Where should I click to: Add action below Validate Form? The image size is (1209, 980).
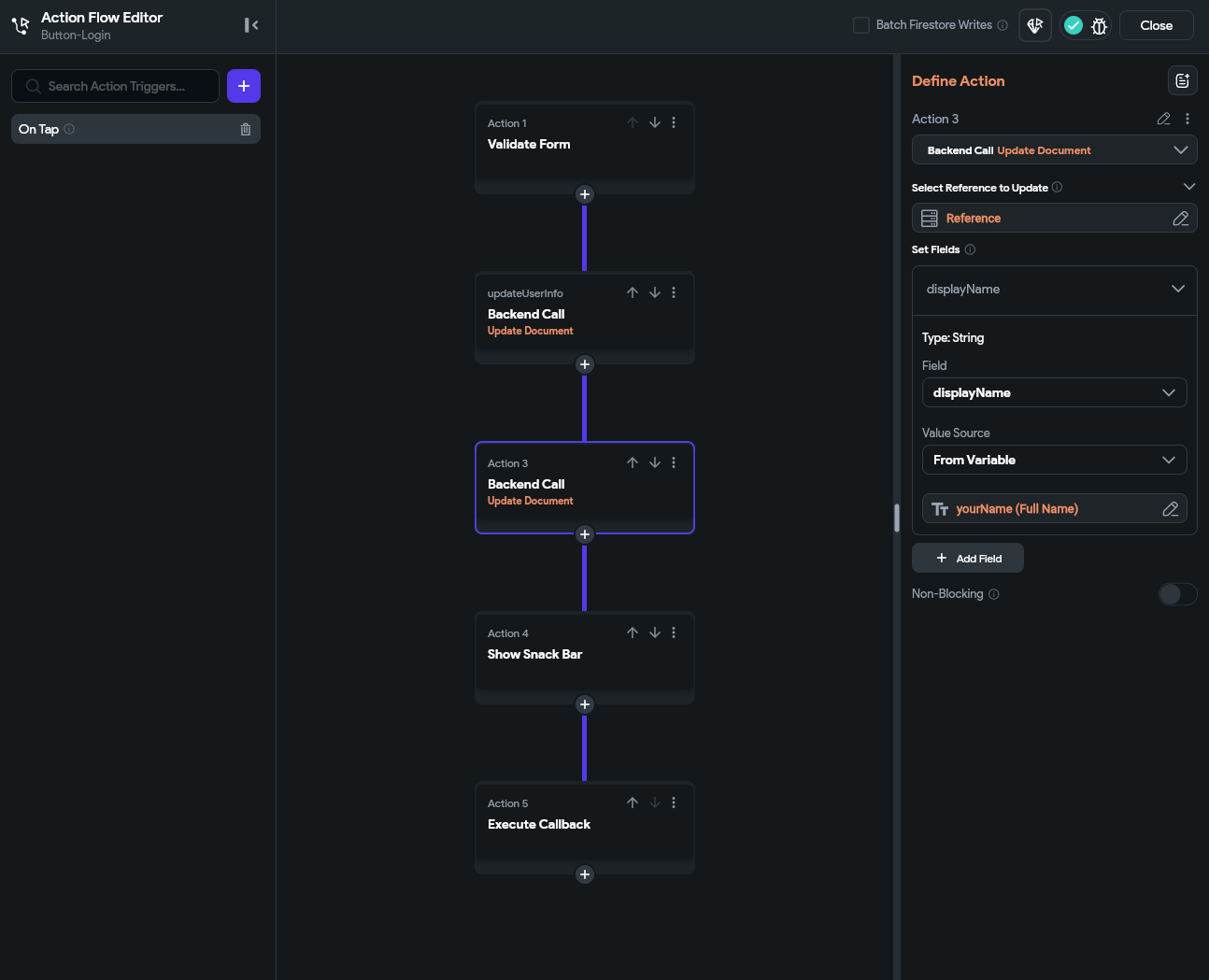[x=585, y=194]
